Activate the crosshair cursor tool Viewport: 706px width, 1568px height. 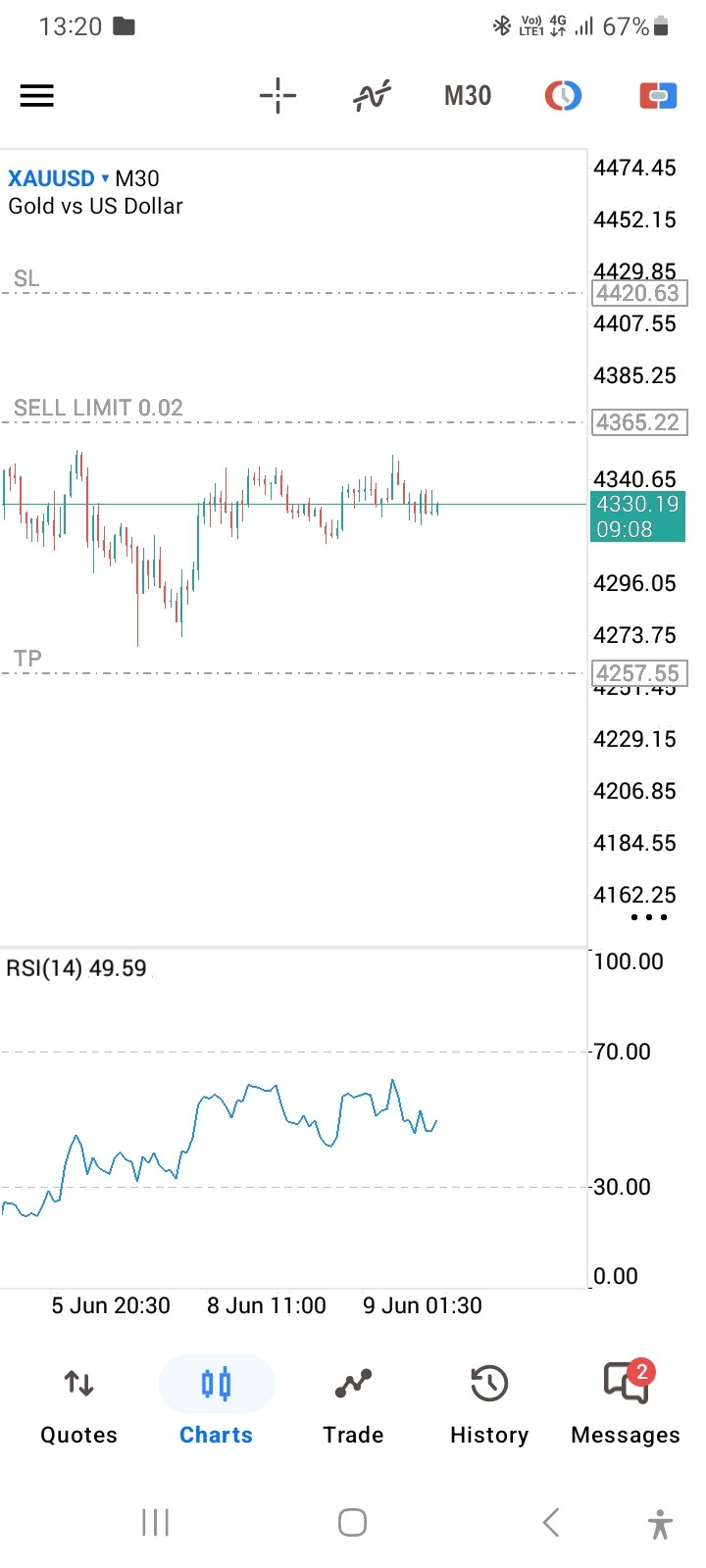(278, 96)
